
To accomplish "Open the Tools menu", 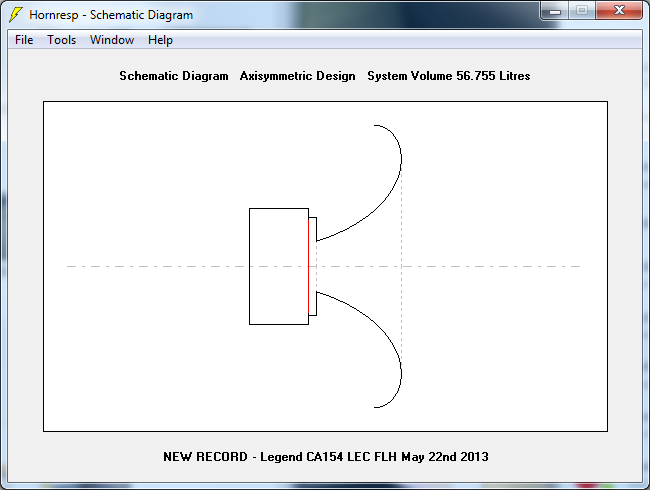I will tap(61, 40).
